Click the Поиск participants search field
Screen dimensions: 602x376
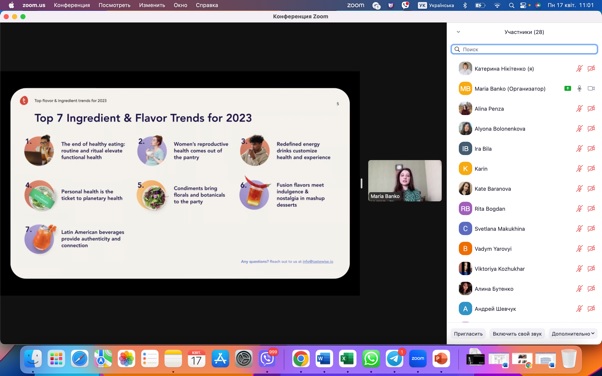(x=524, y=49)
